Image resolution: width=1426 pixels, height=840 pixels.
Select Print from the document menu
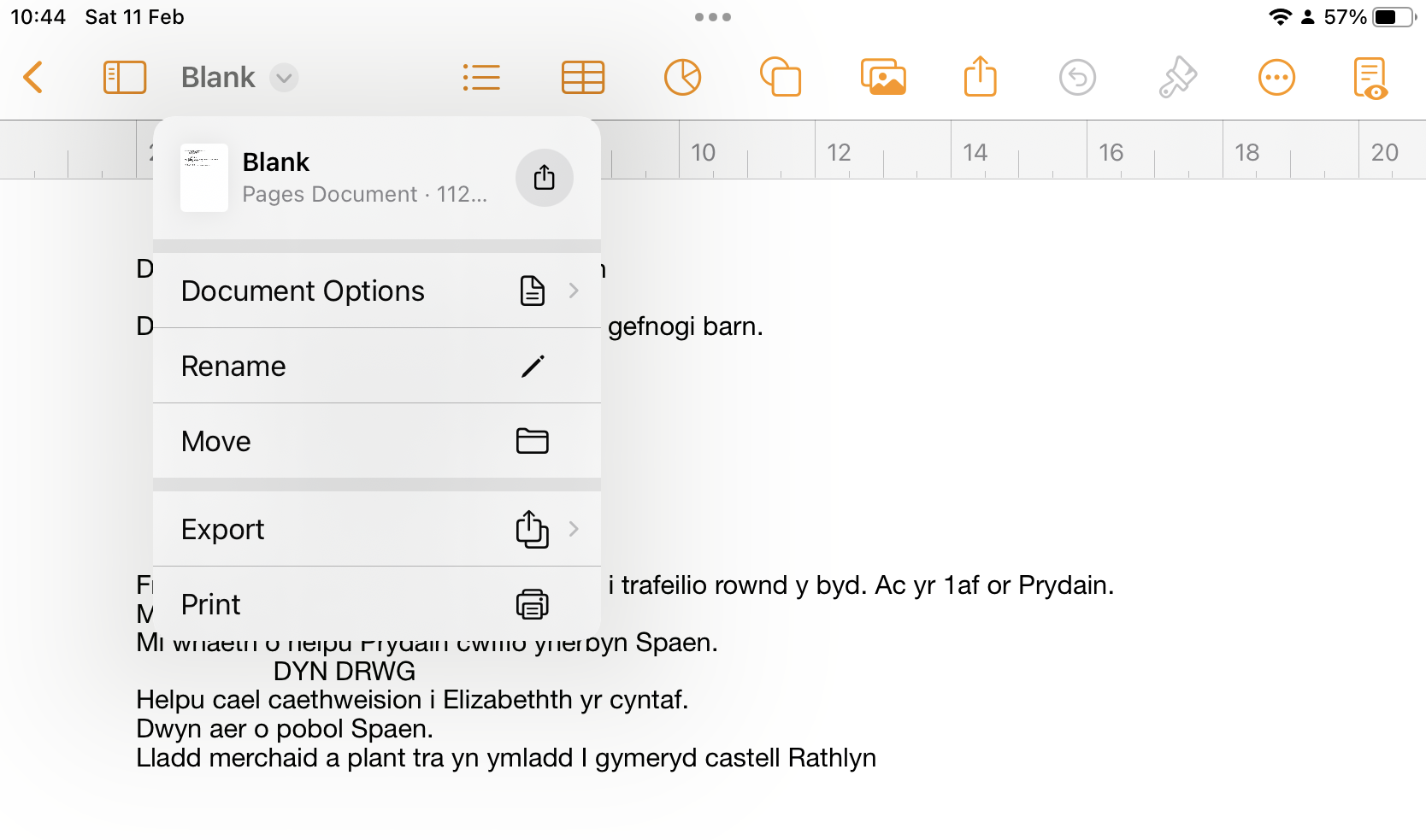point(376,604)
